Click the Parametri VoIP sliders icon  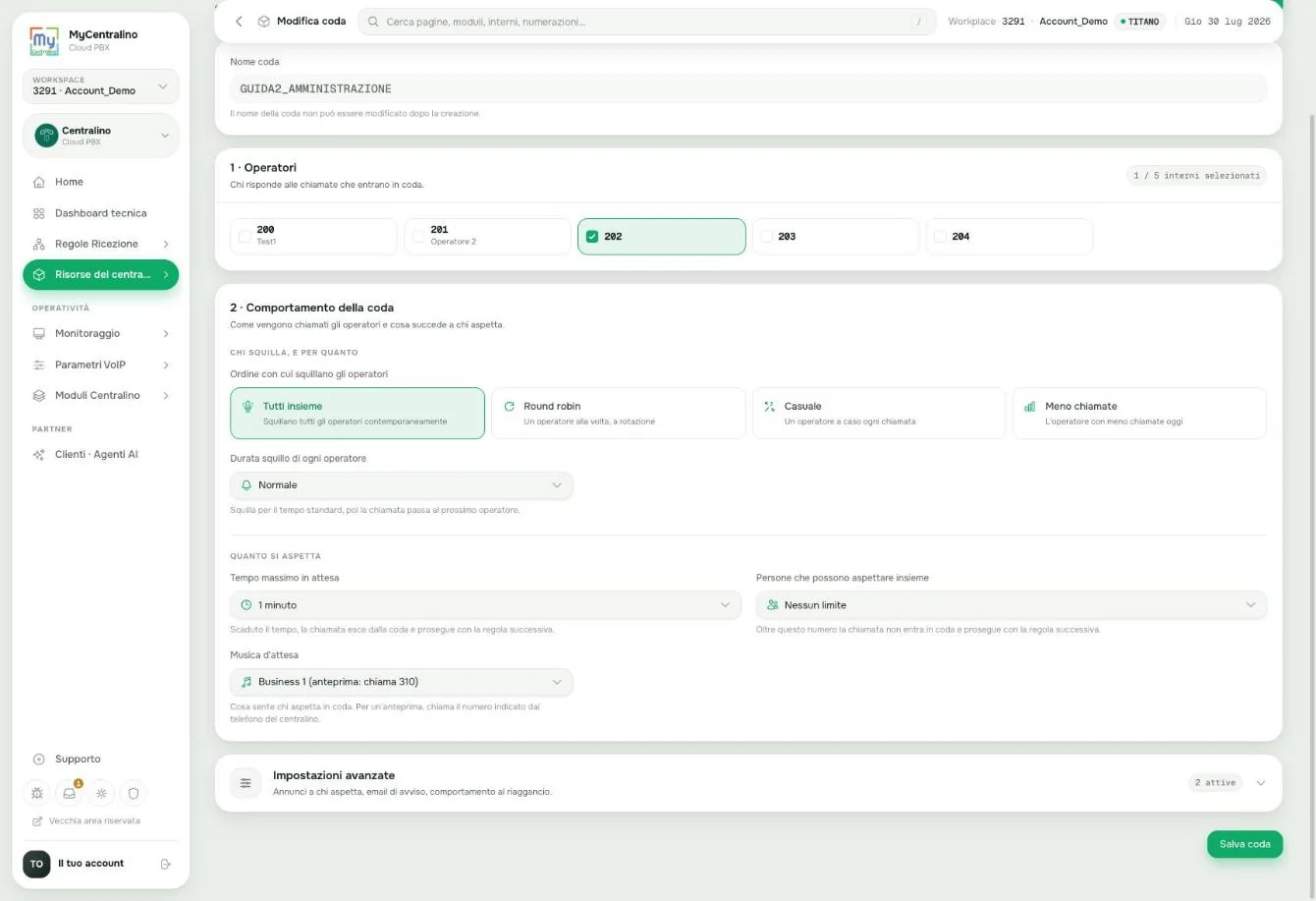coord(39,365)
